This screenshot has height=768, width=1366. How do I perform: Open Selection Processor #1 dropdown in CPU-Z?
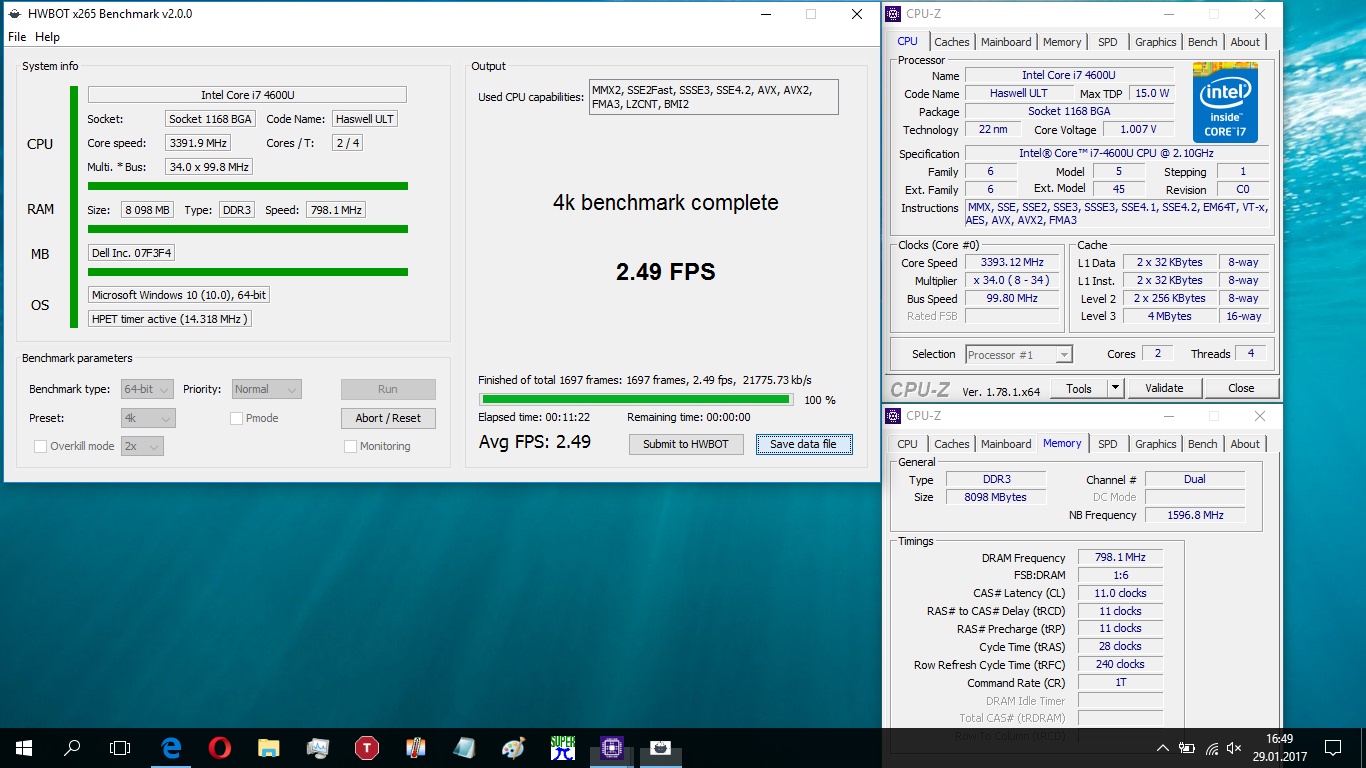click(1019, 354)
